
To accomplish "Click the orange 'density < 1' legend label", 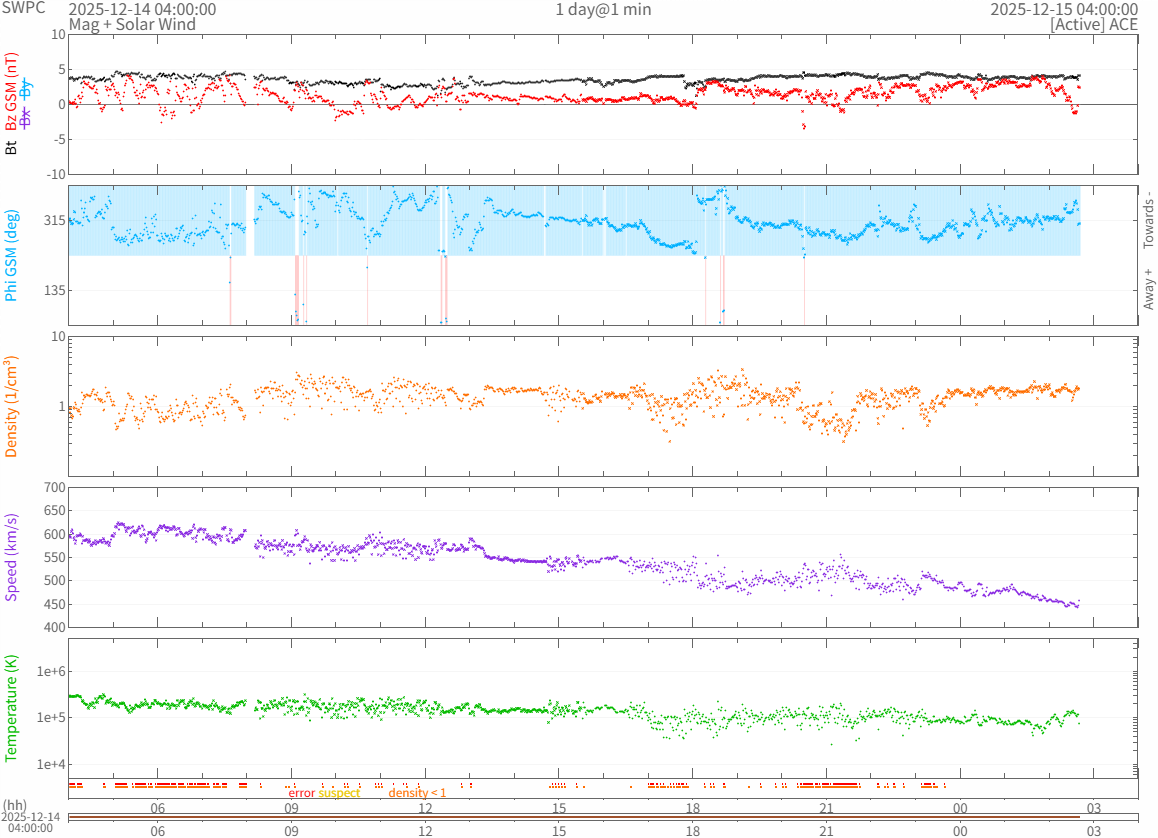I will (417, 793).
